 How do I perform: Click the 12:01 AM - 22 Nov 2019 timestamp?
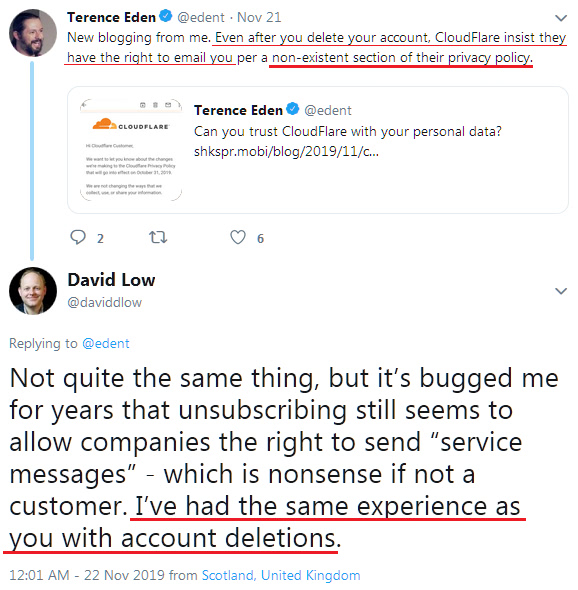[87, 575]
